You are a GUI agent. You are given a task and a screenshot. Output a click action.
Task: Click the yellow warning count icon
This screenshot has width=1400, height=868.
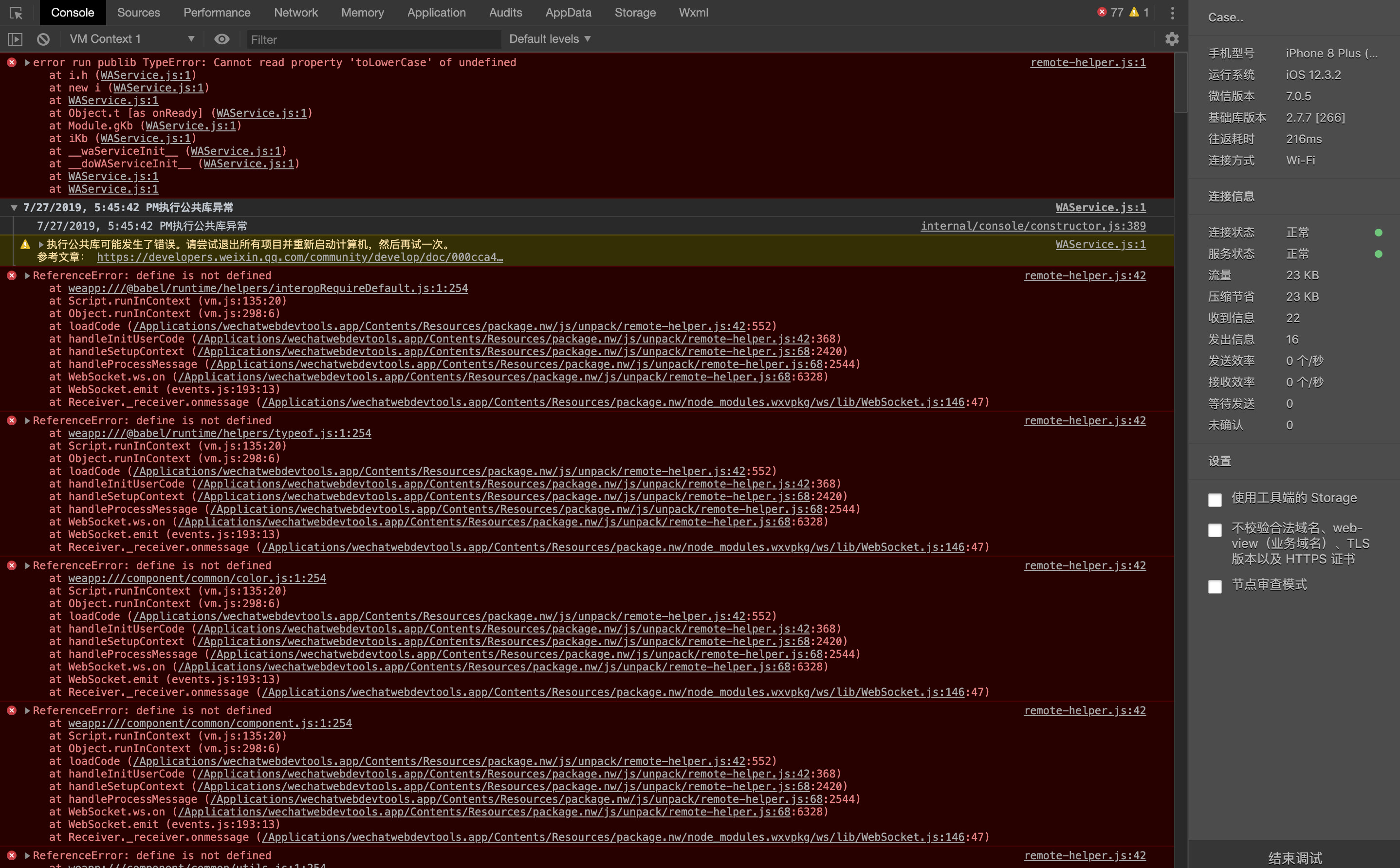click(x=1134, y=12)
